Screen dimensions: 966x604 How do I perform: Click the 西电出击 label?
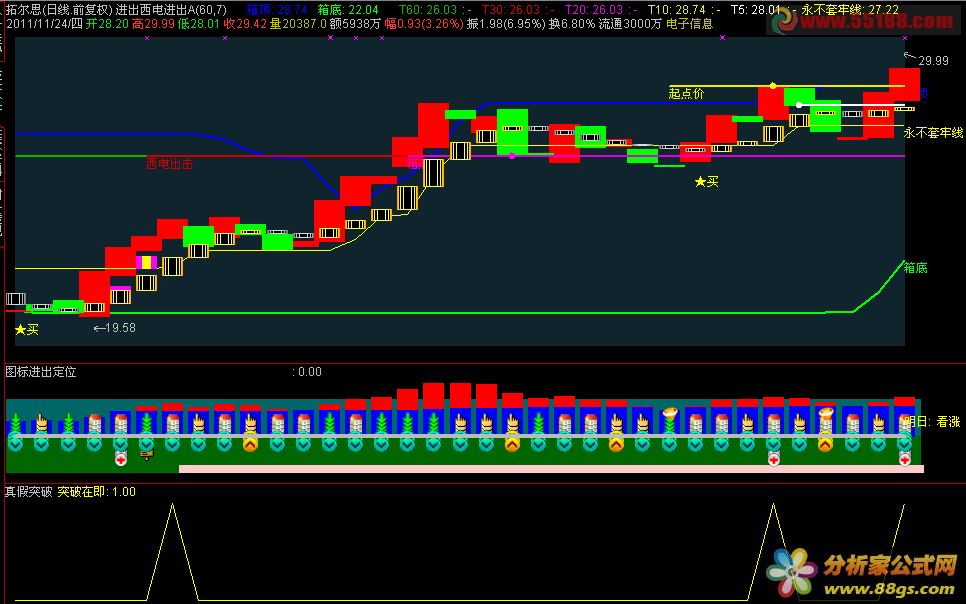click(x=169, y=163)
